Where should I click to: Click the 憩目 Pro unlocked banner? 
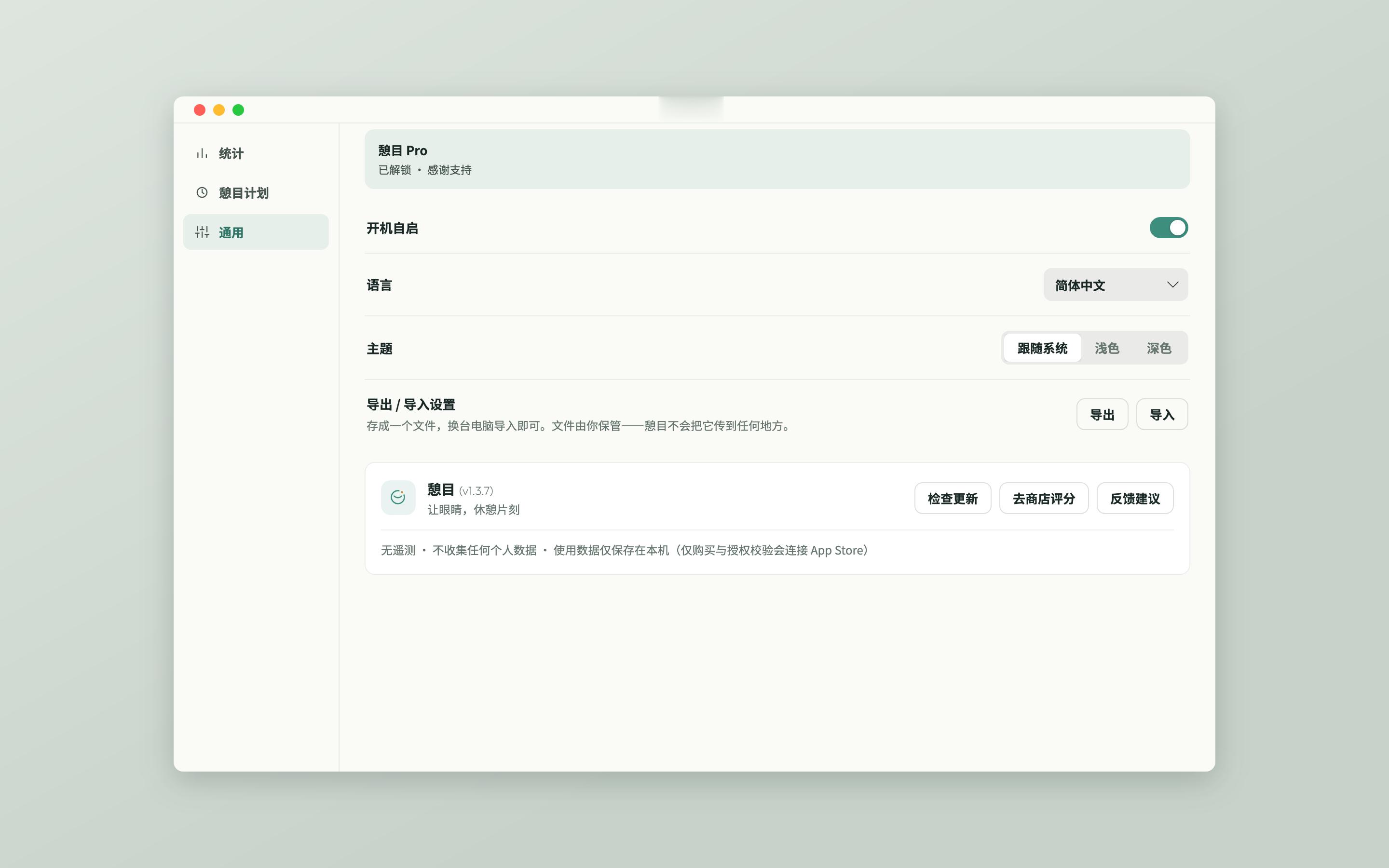click(x=776, y=159)
